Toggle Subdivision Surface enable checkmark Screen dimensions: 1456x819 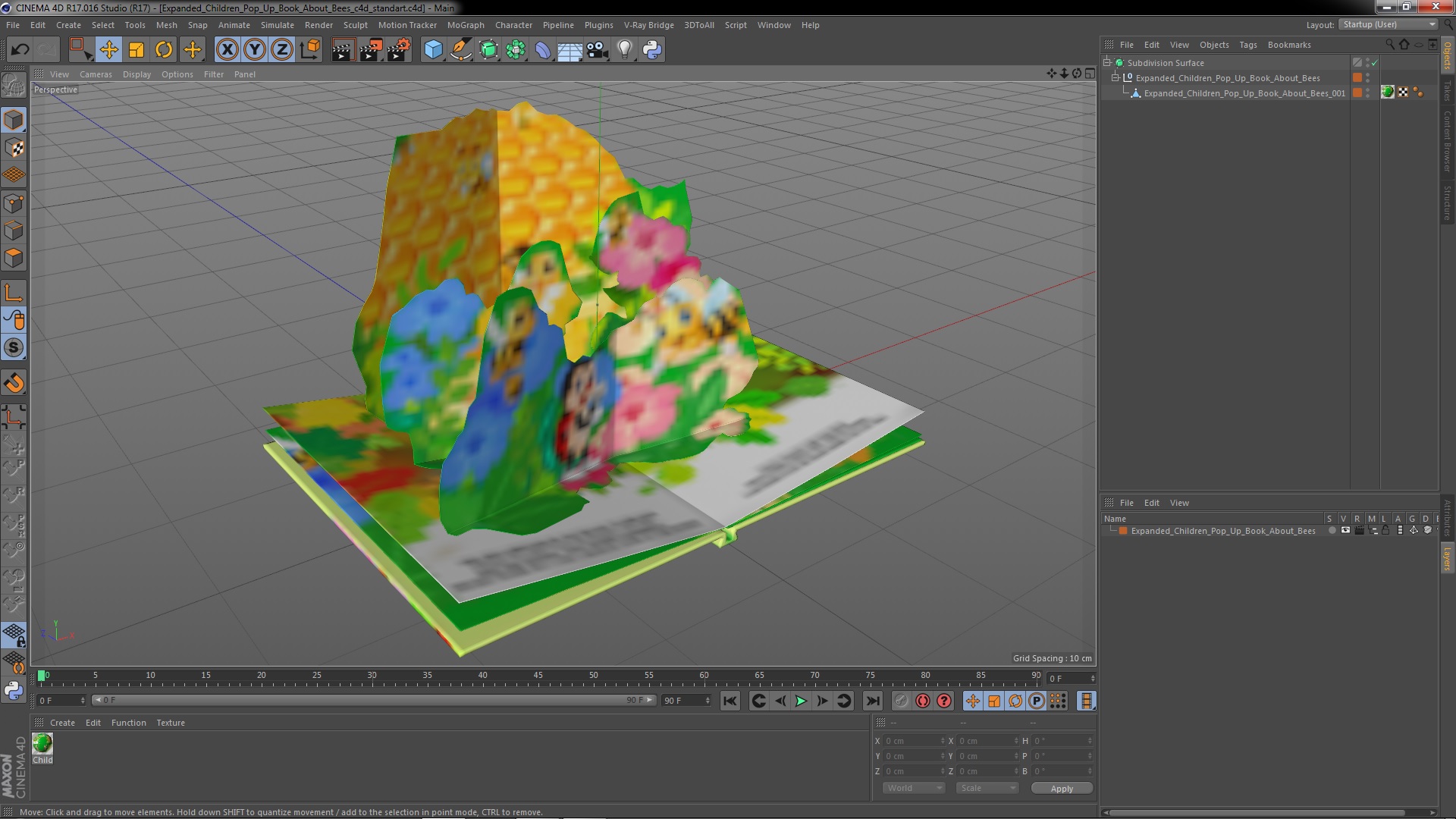coord(1375,63)
